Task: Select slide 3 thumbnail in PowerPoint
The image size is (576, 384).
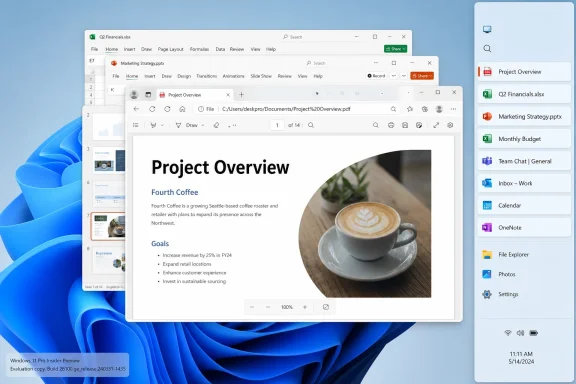Action: click(x=109, y=160)
